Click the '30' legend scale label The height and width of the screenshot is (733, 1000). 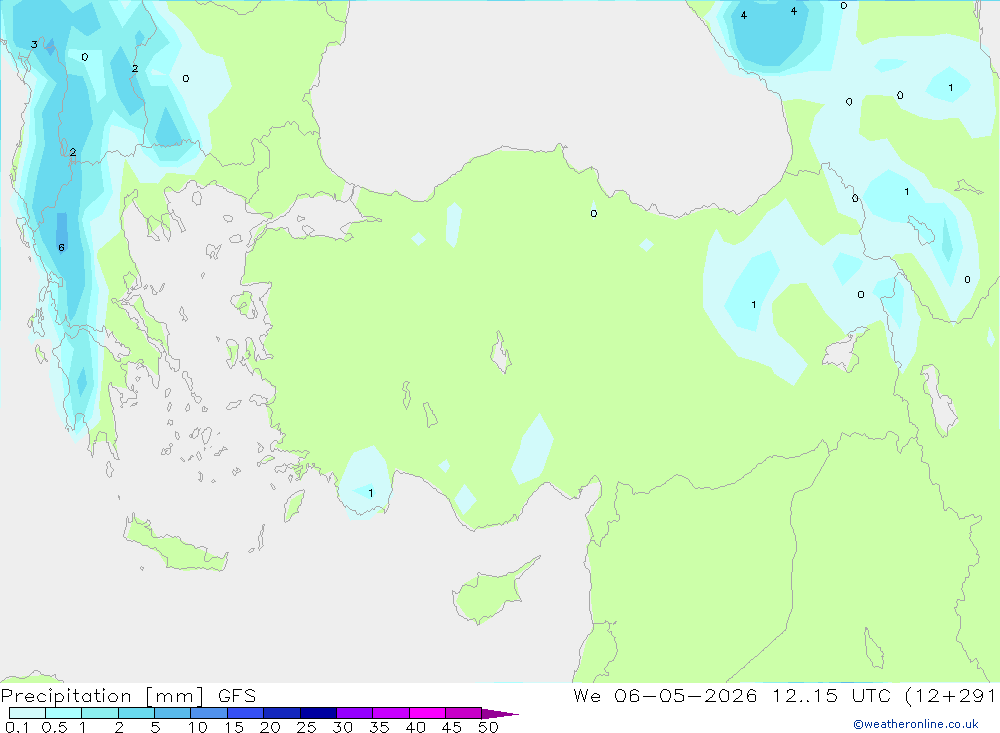(342, 727)
